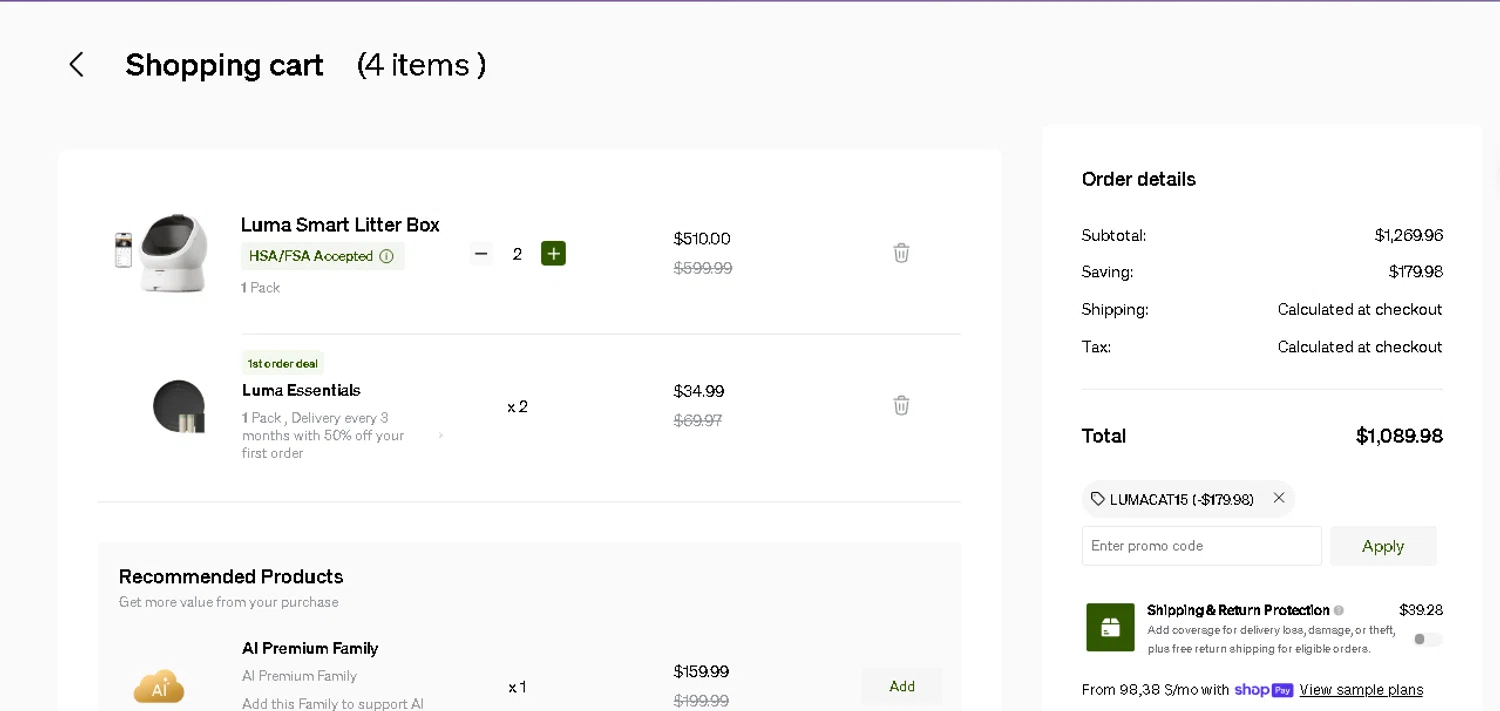Viewport: 1500px width, 711px height.
Task: Increase Luma Smart Litter Box quantity
Action: click(553, 254)
